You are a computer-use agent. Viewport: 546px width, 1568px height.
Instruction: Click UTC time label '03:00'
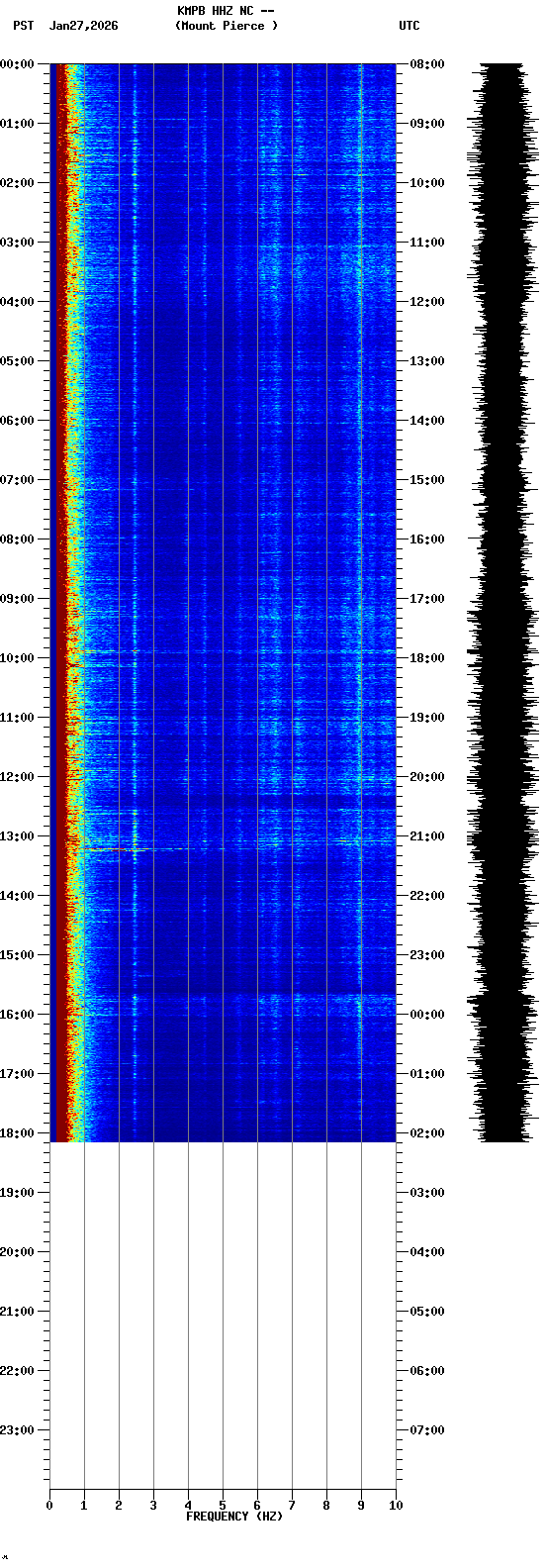tap(427, 1193)
